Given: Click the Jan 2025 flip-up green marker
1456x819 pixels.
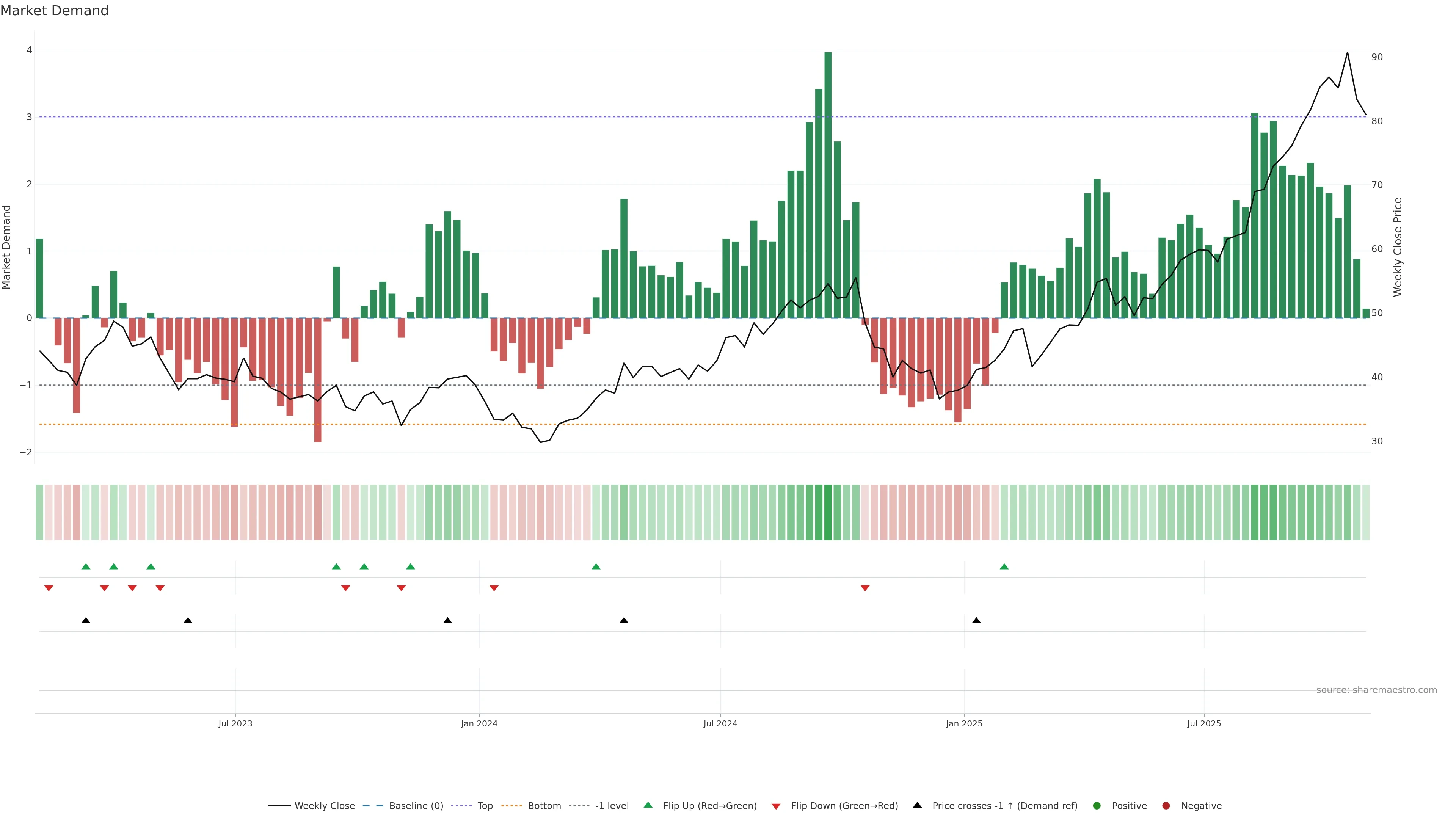Looking at the screenshot, I should (x=1004, y=566).
